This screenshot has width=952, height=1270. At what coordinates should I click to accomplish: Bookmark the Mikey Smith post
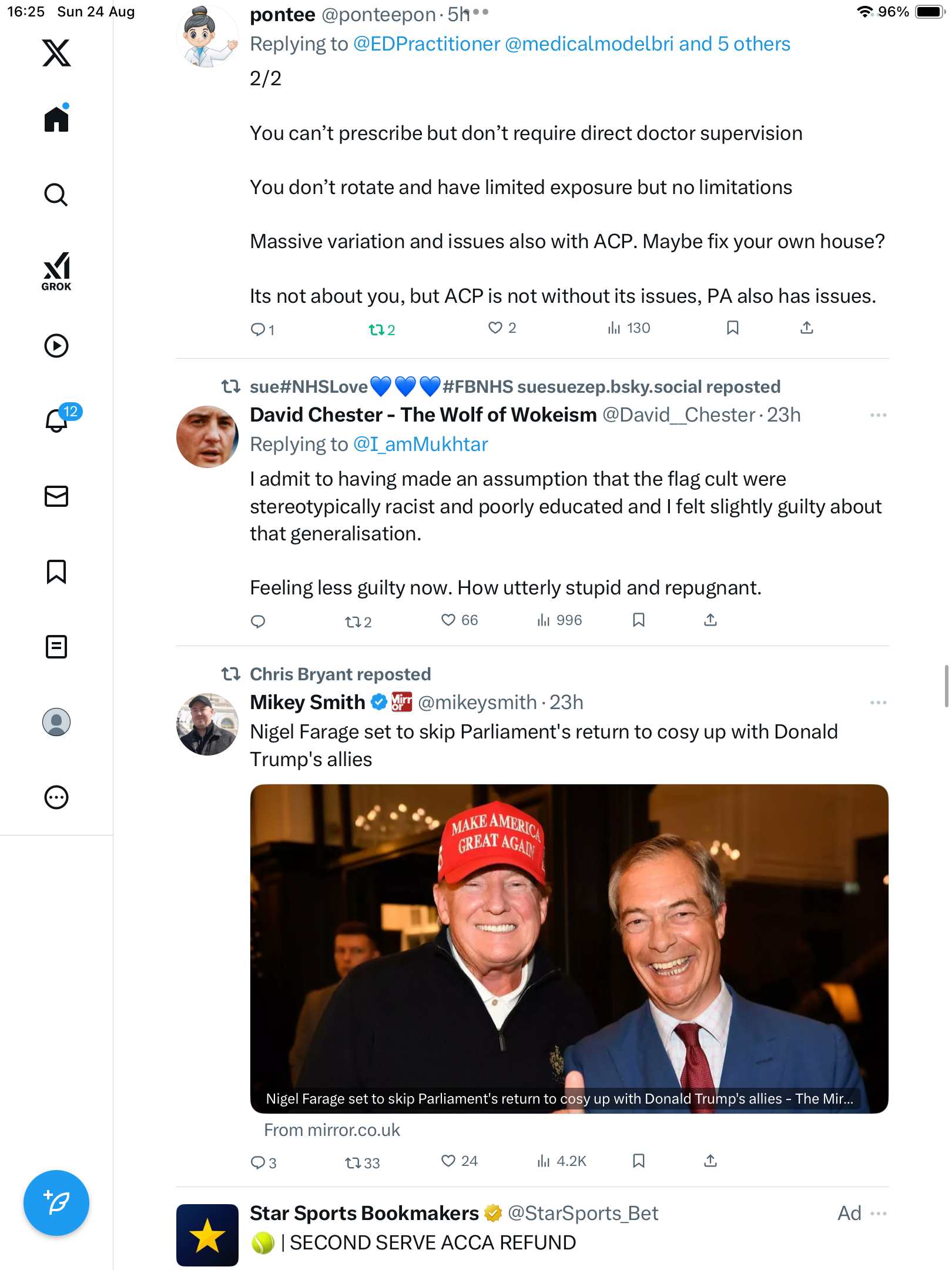coord(639,1161)
